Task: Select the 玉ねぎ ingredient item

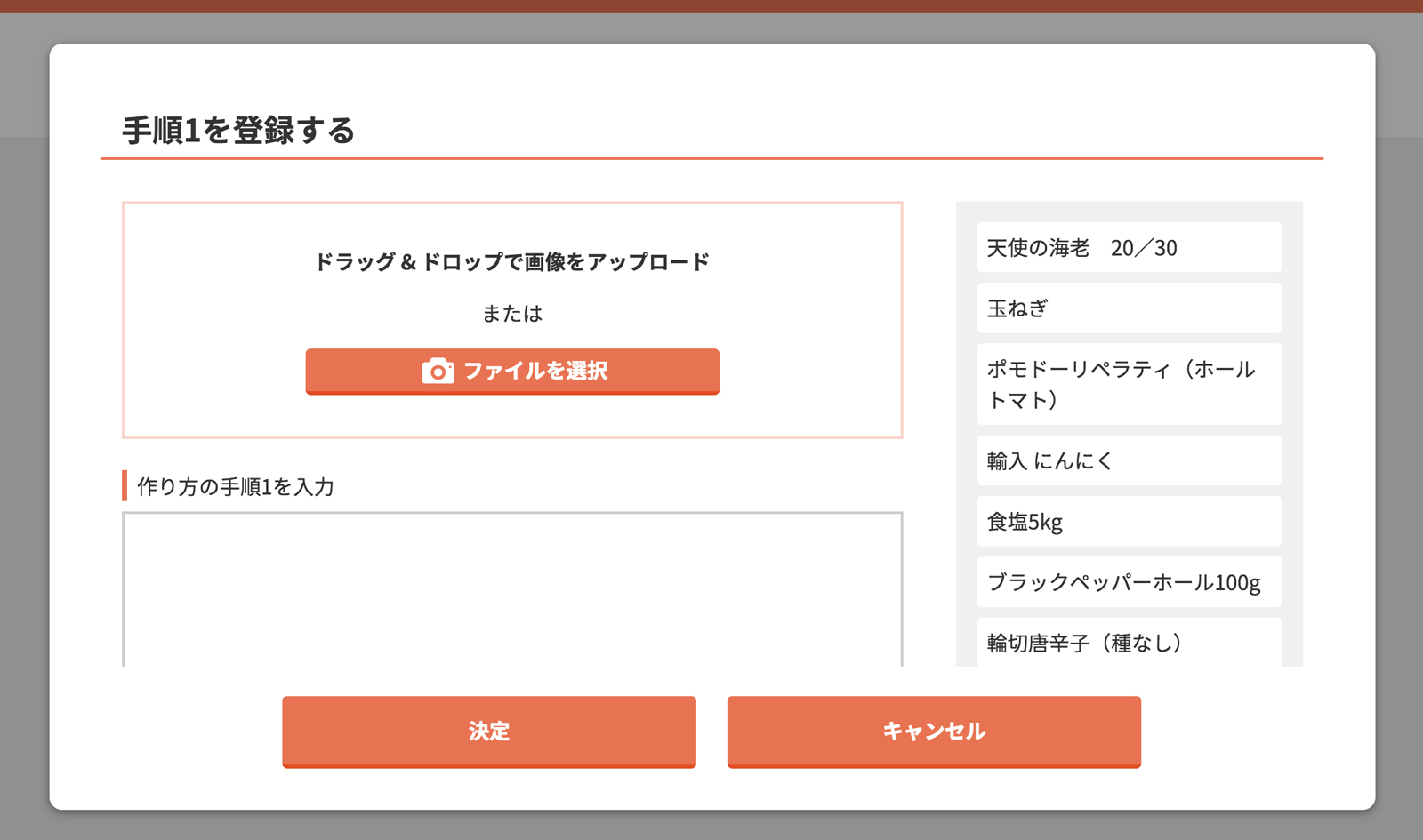Action: pos(1129,308)
